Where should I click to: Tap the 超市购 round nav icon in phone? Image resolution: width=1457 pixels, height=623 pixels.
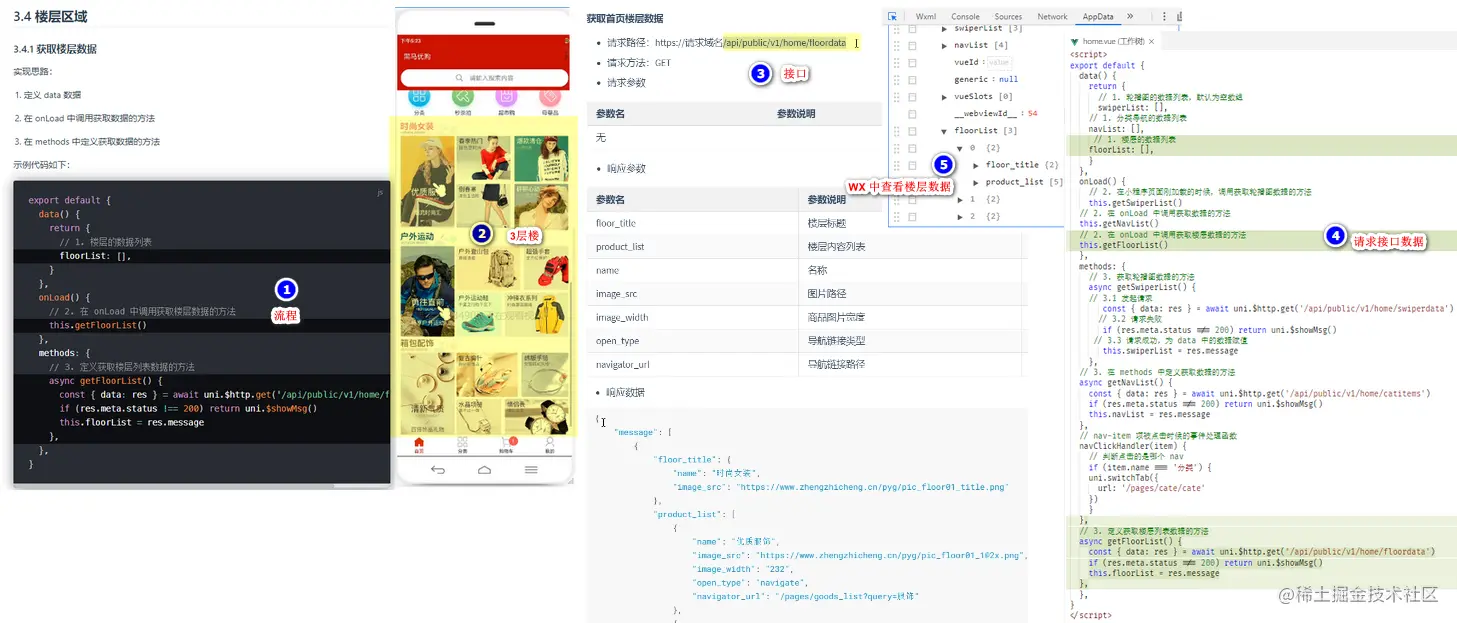click(x=506, y=97)
